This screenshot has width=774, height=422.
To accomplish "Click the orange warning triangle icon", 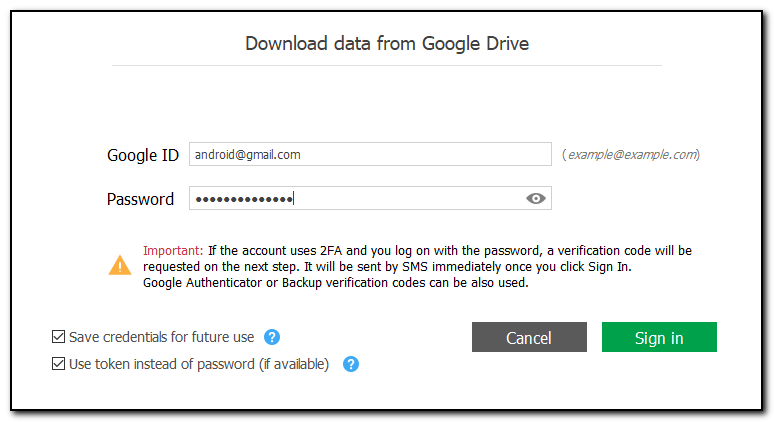I will click(120, 265).
